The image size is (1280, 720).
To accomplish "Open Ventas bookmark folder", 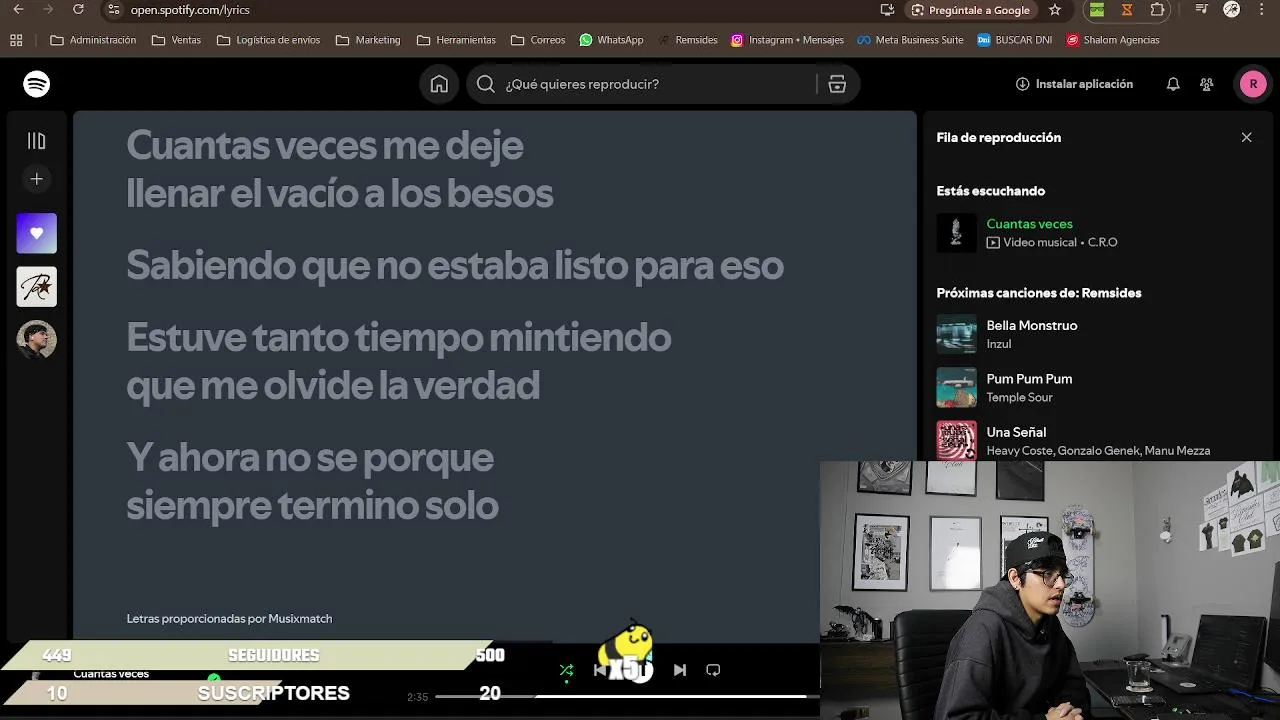I will click(176, 40).
